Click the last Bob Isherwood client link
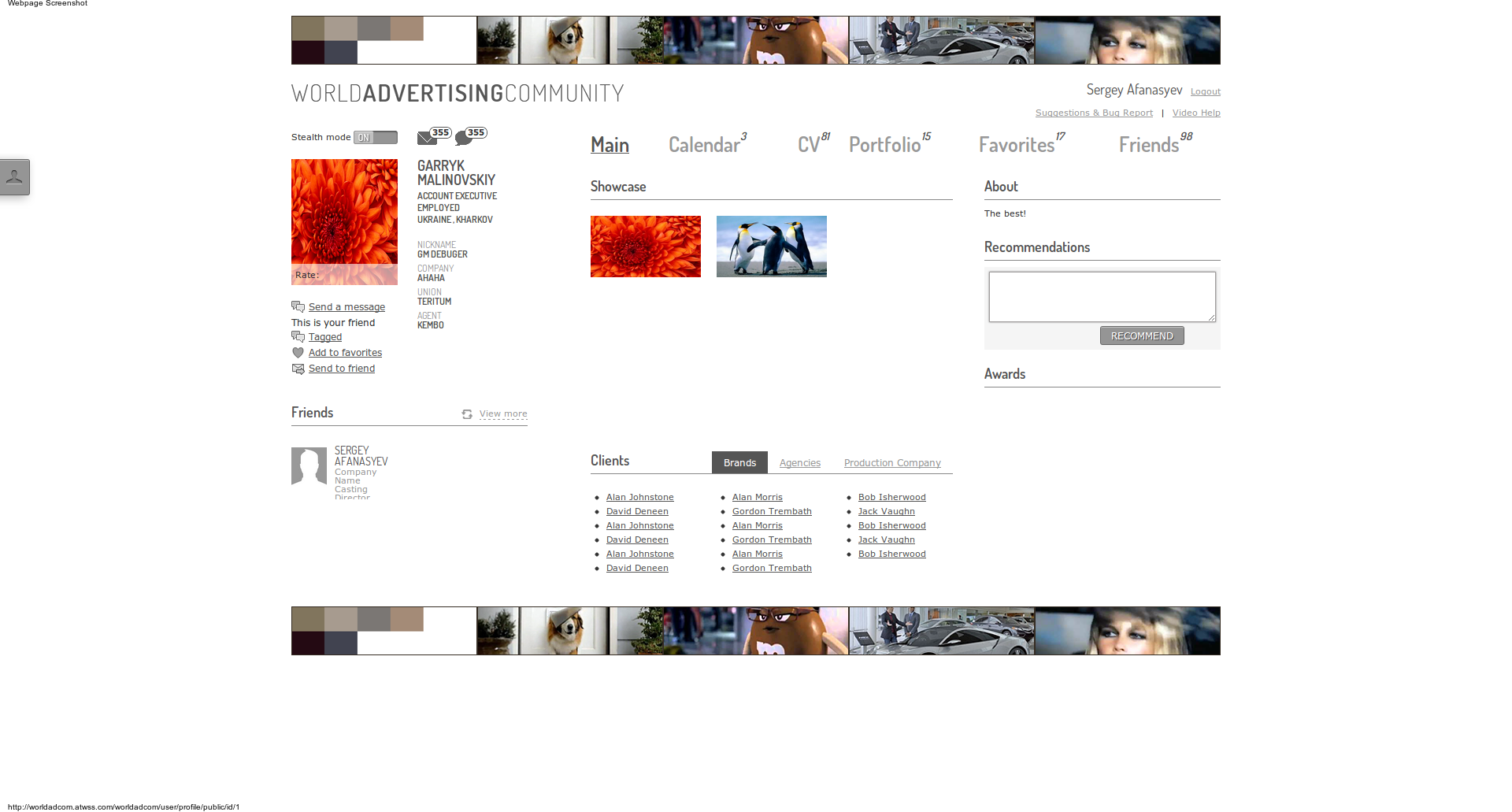The image size is (1512, 812). [892, 554]
